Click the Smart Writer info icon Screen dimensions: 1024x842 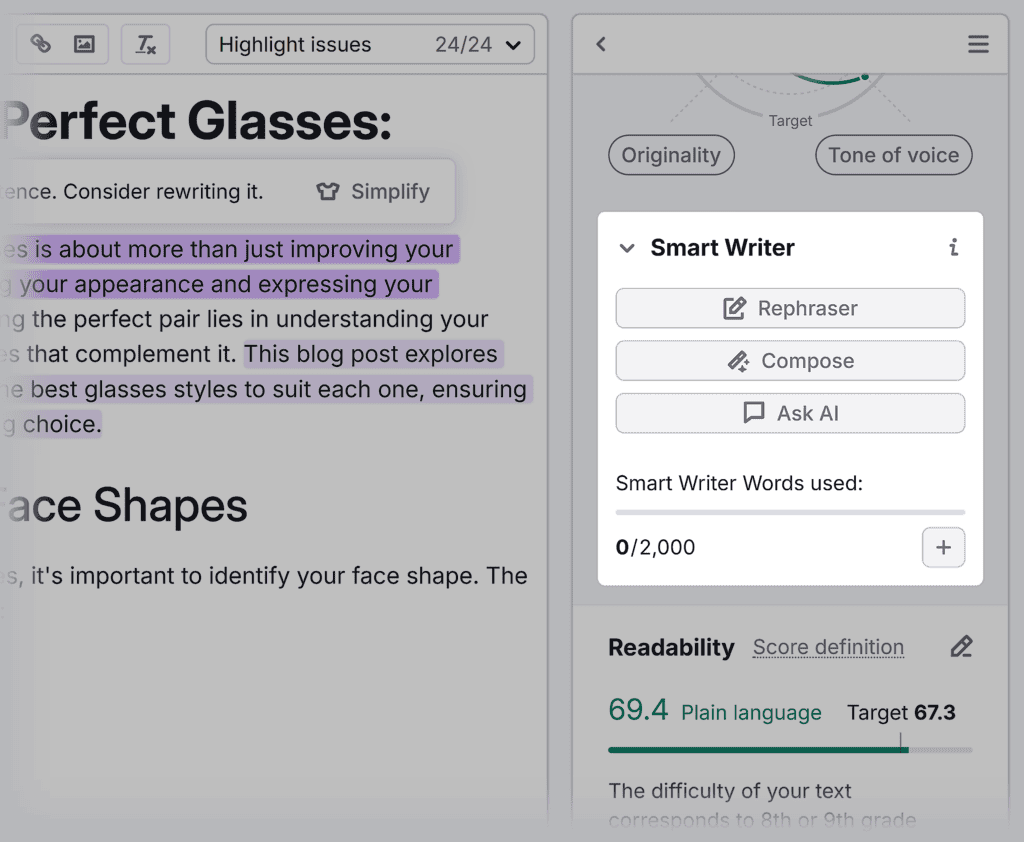[x=954, y=248]
